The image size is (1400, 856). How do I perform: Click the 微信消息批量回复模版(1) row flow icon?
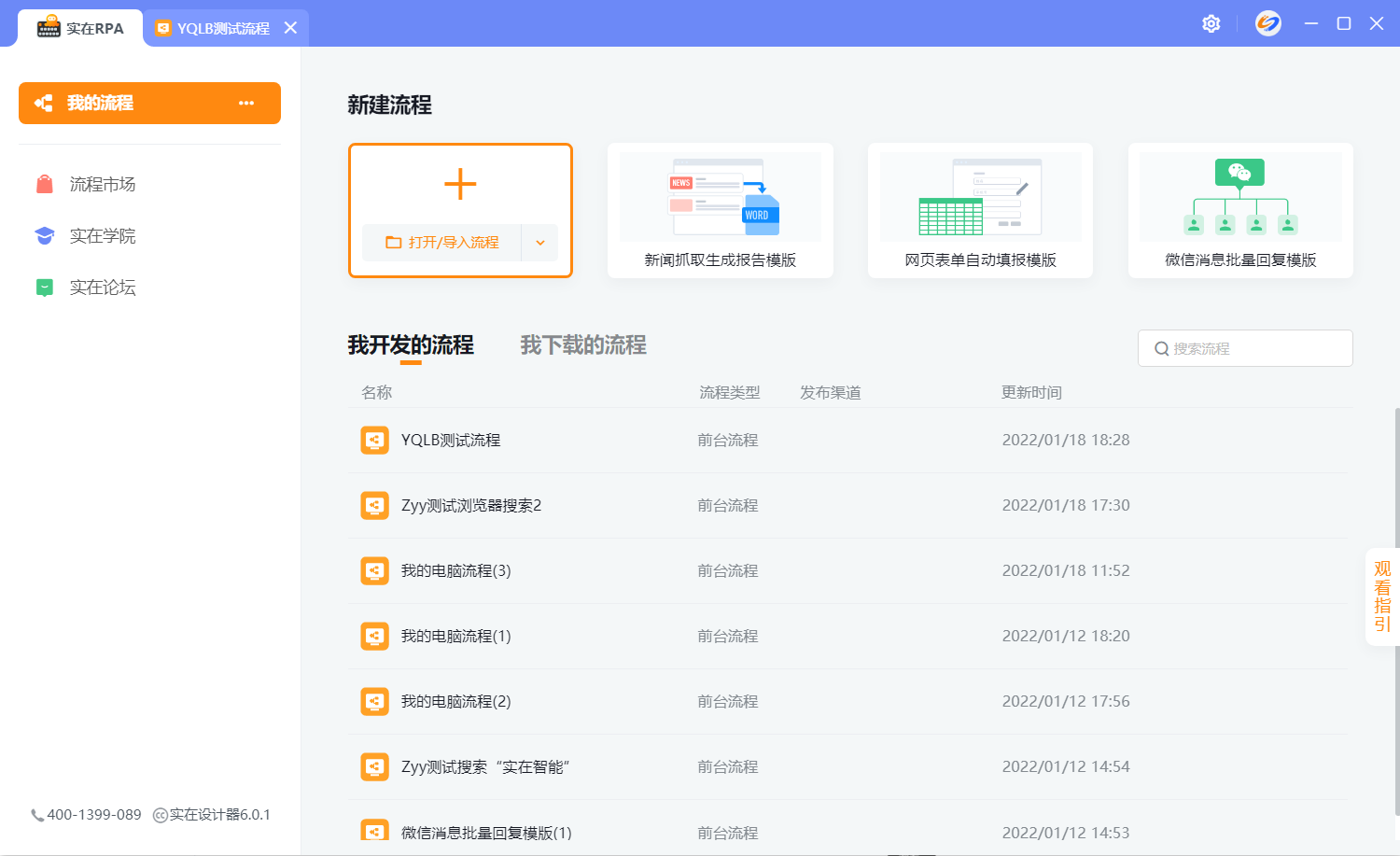pyautogui.click(x=374, y=830)
